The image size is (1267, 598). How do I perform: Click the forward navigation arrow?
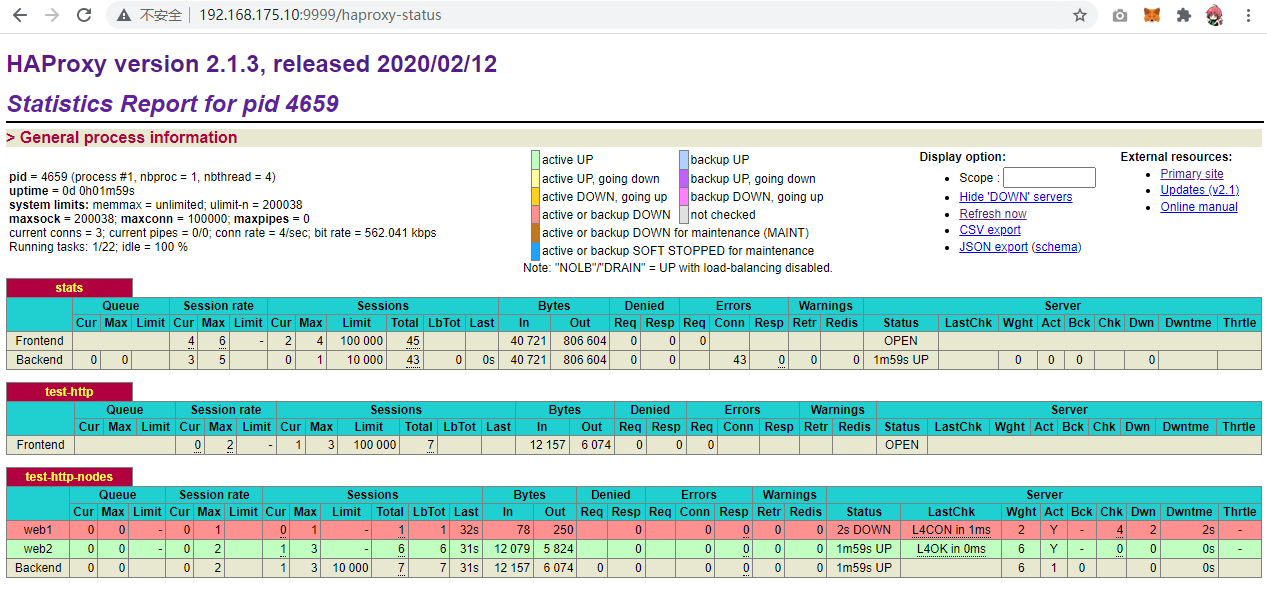point(52,16)
